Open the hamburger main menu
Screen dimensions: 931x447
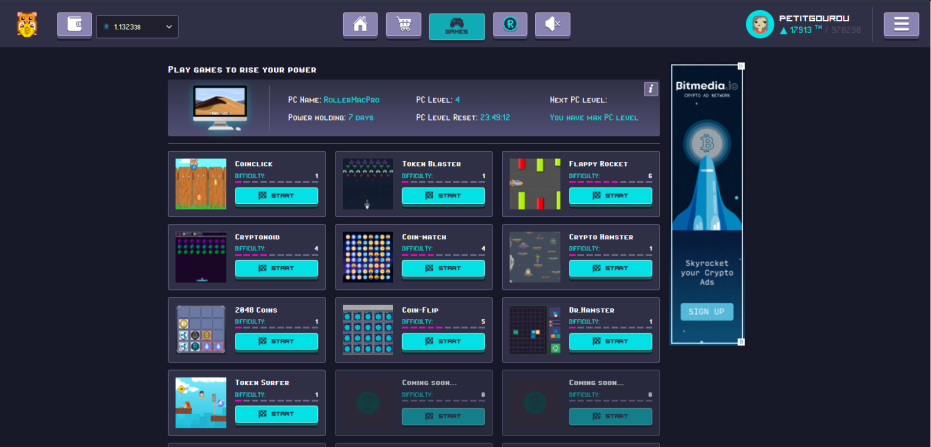[901, 25]
